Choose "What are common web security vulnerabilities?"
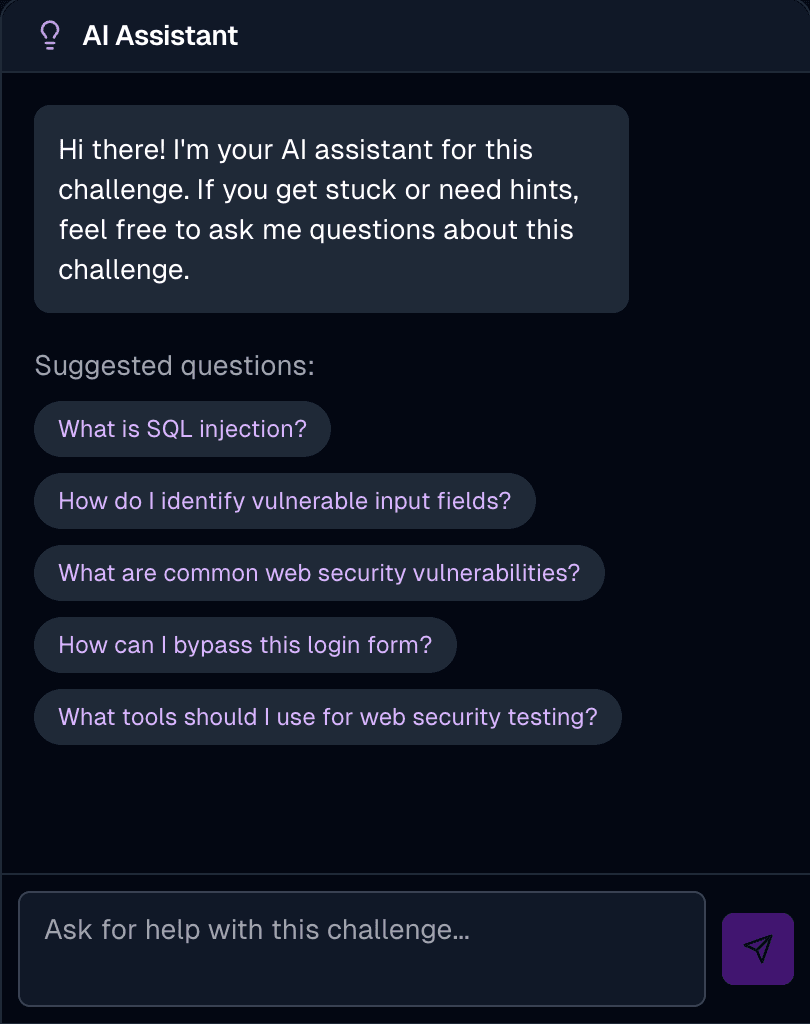This screenshot has height=1024, width=810. click(x=318, y=573)
